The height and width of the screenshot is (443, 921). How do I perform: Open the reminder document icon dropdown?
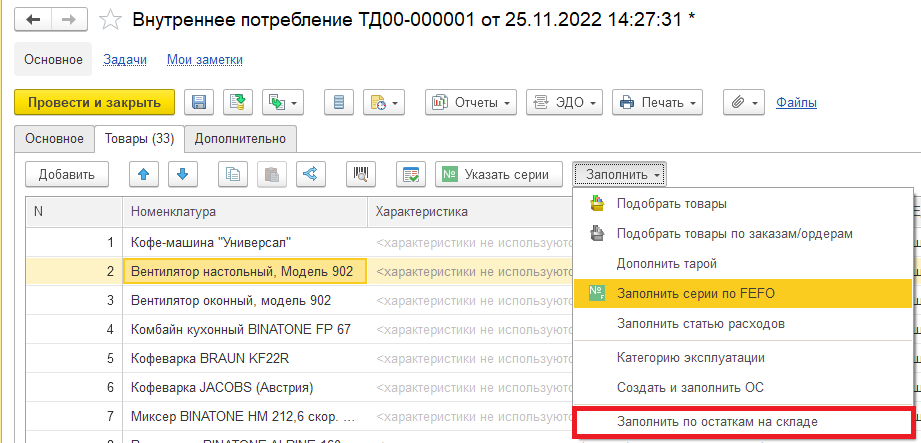coord(384,103)
